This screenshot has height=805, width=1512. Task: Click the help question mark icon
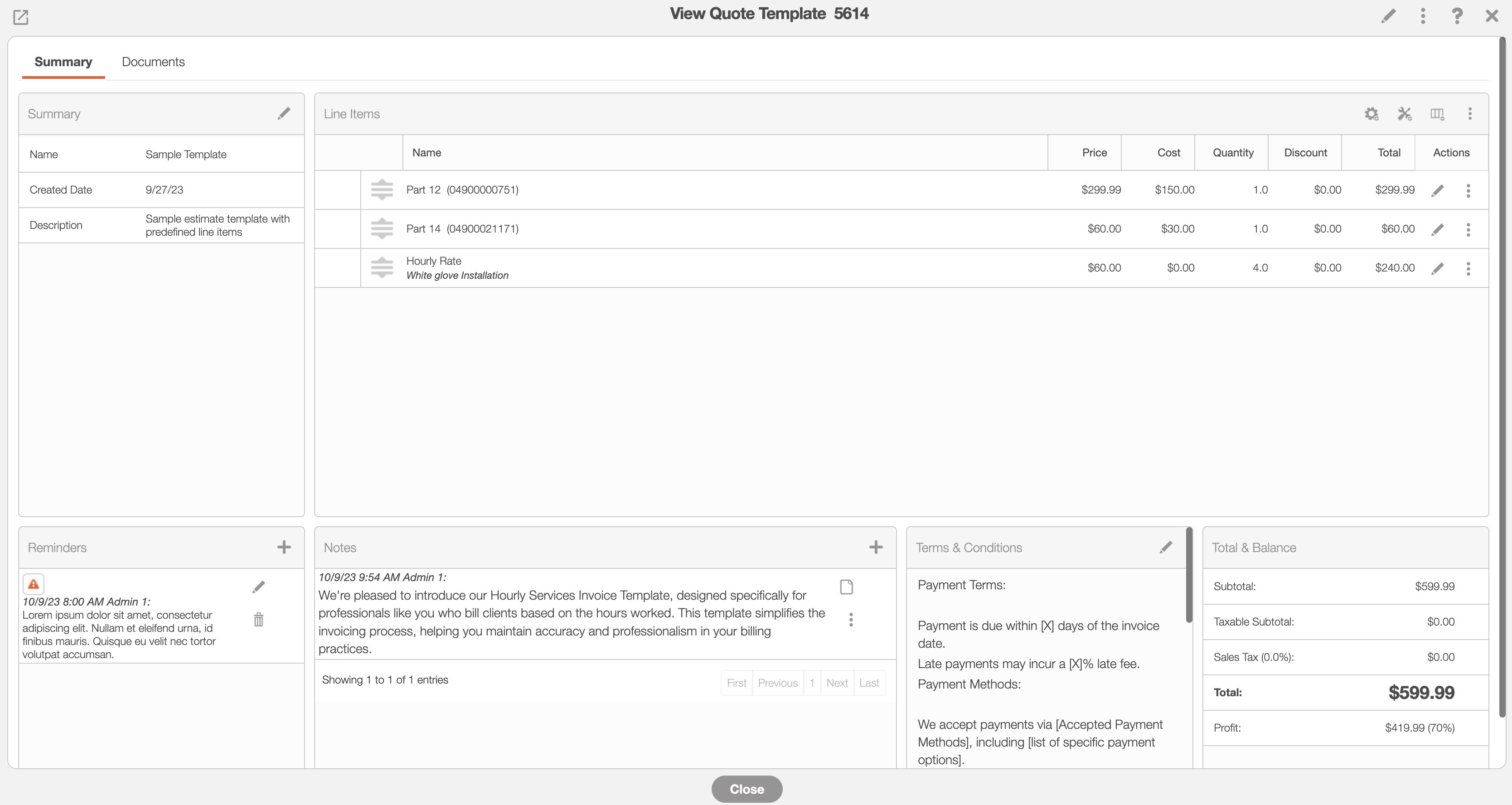[1457, 16]
